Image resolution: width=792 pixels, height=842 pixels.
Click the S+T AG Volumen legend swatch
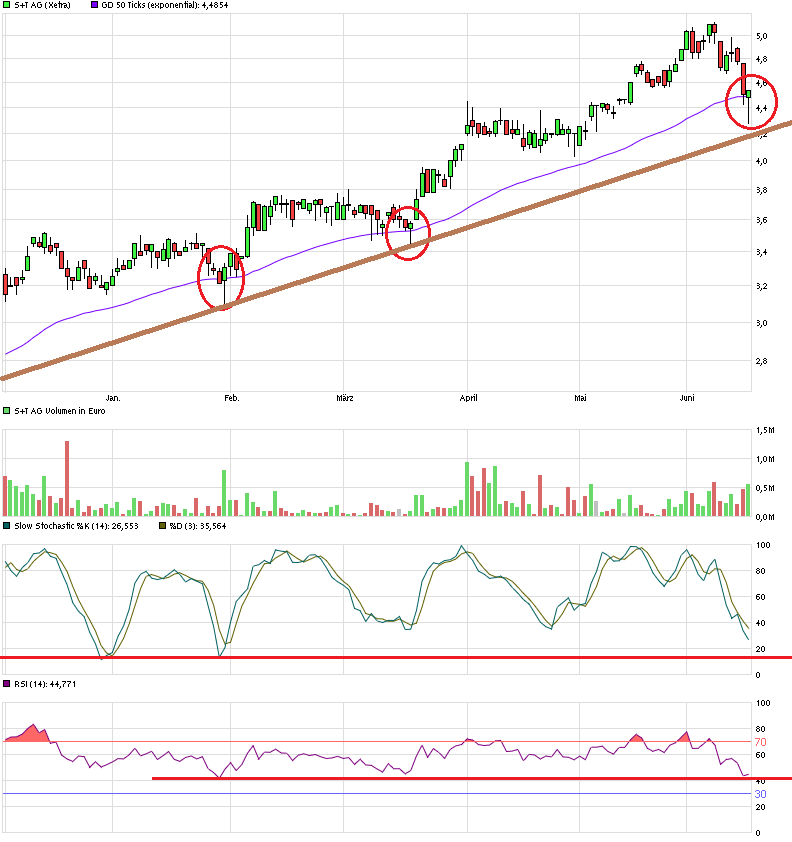coord(7,411)
